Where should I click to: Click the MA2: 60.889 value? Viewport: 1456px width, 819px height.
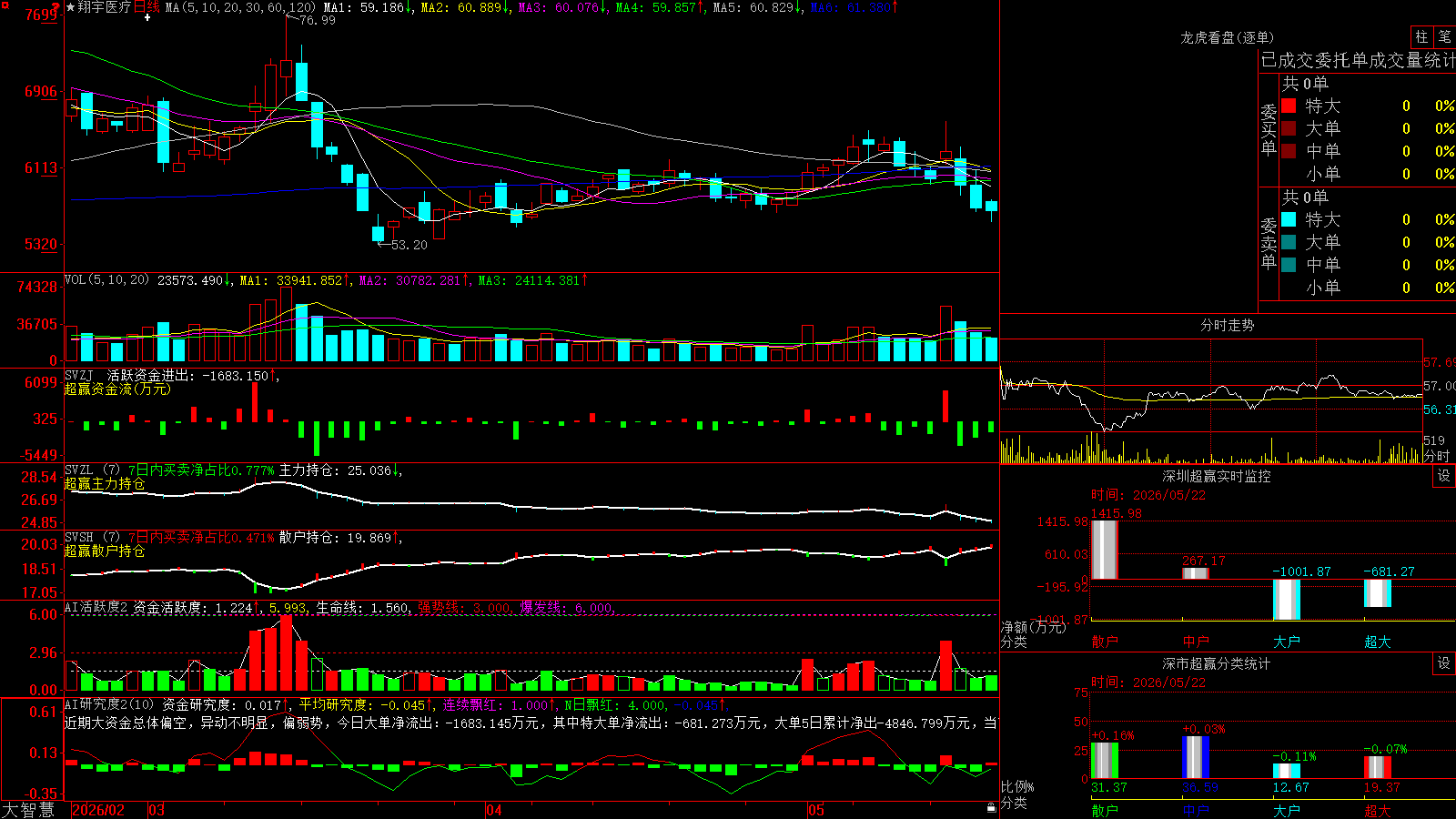[x=465, y=7]
